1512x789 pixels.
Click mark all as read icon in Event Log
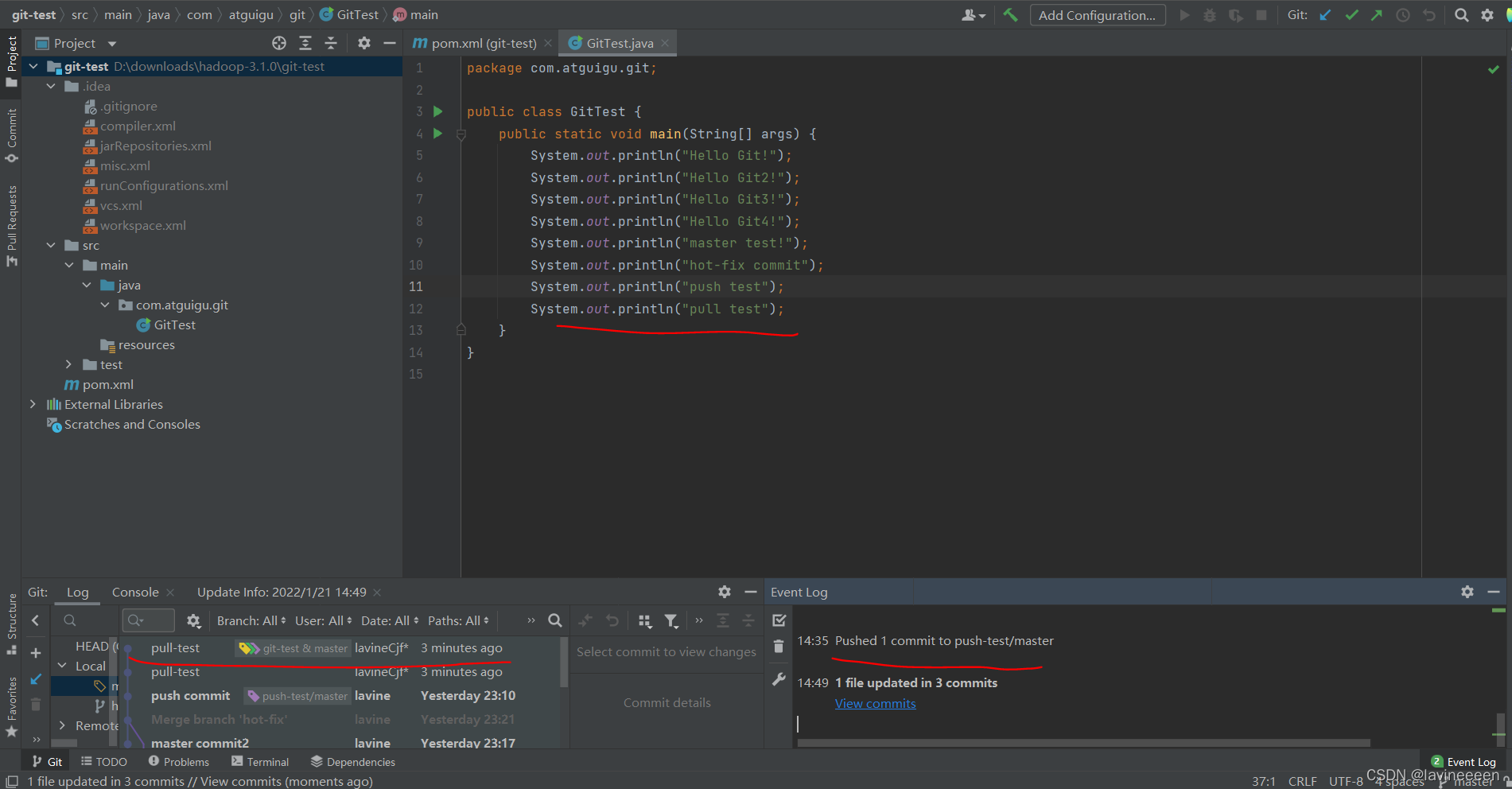click(x=779, y=620)
